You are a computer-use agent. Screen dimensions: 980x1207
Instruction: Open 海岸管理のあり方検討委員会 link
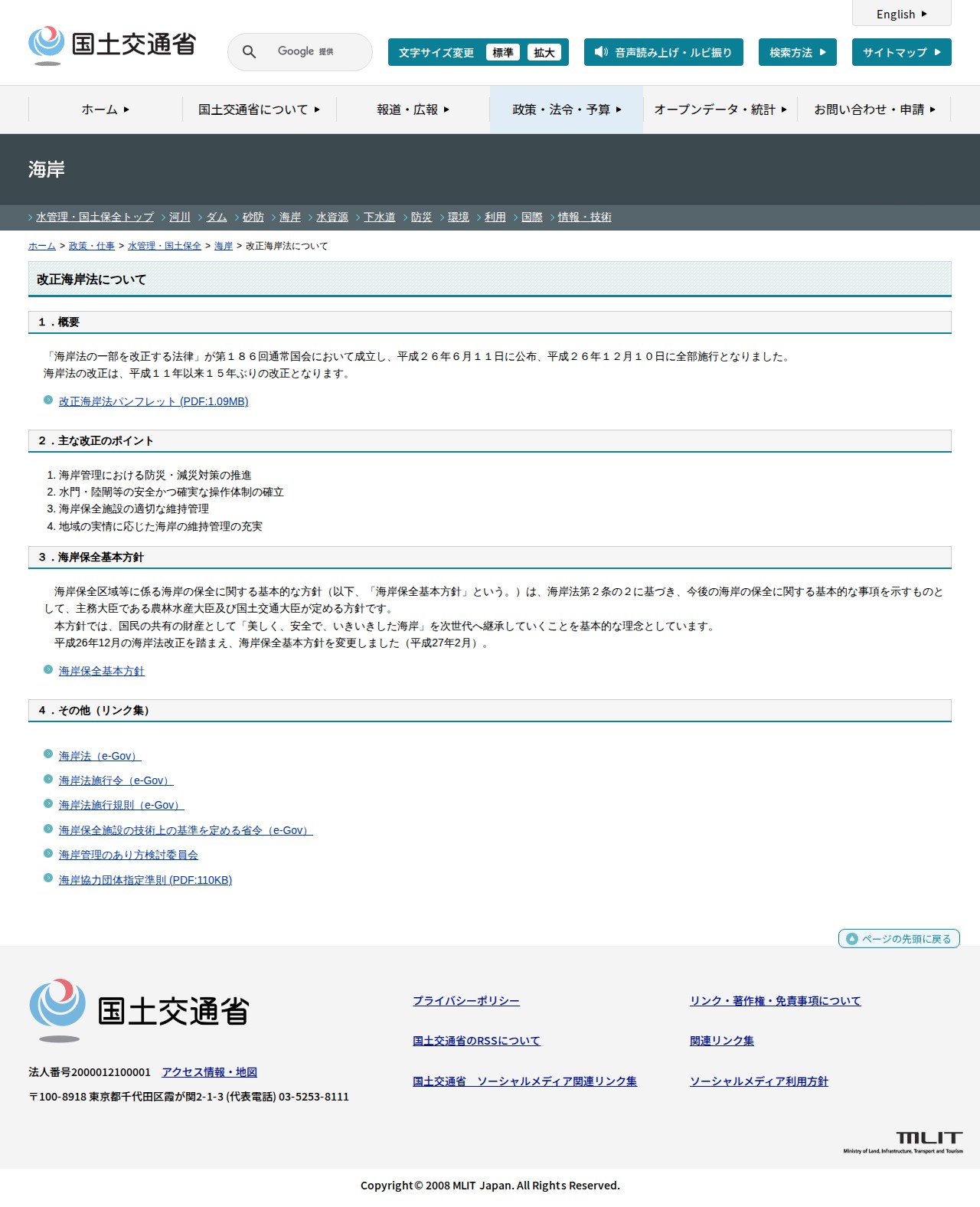tap(129, 855)
